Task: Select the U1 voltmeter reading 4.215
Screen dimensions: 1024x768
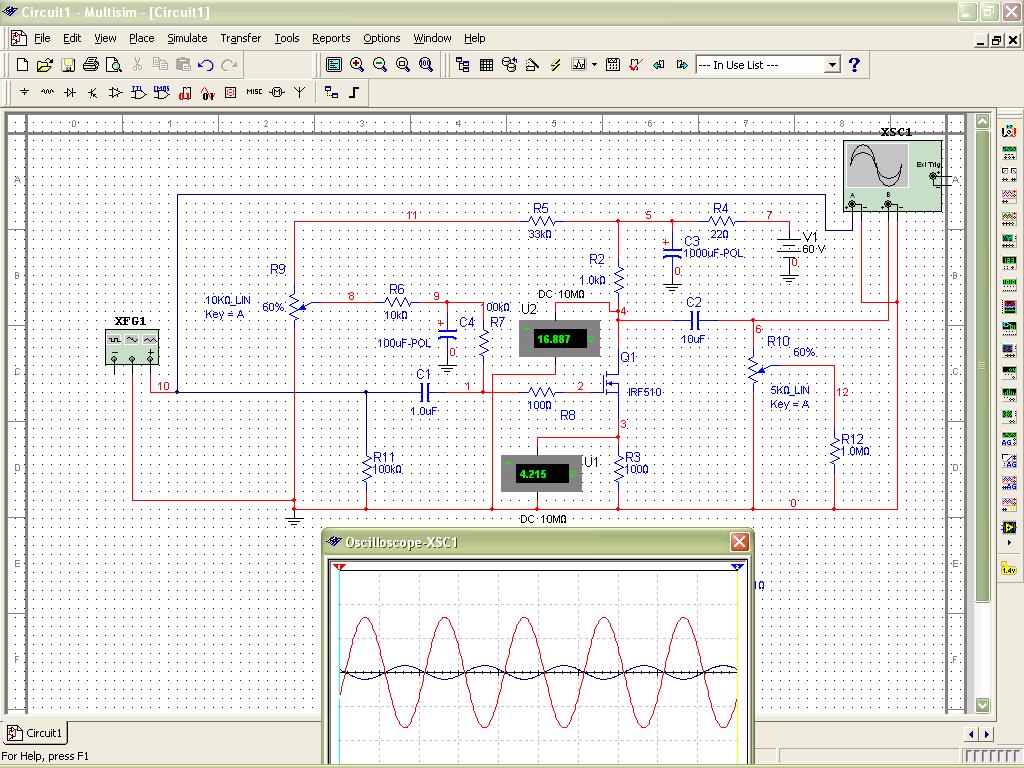Action: coord(541,473)
